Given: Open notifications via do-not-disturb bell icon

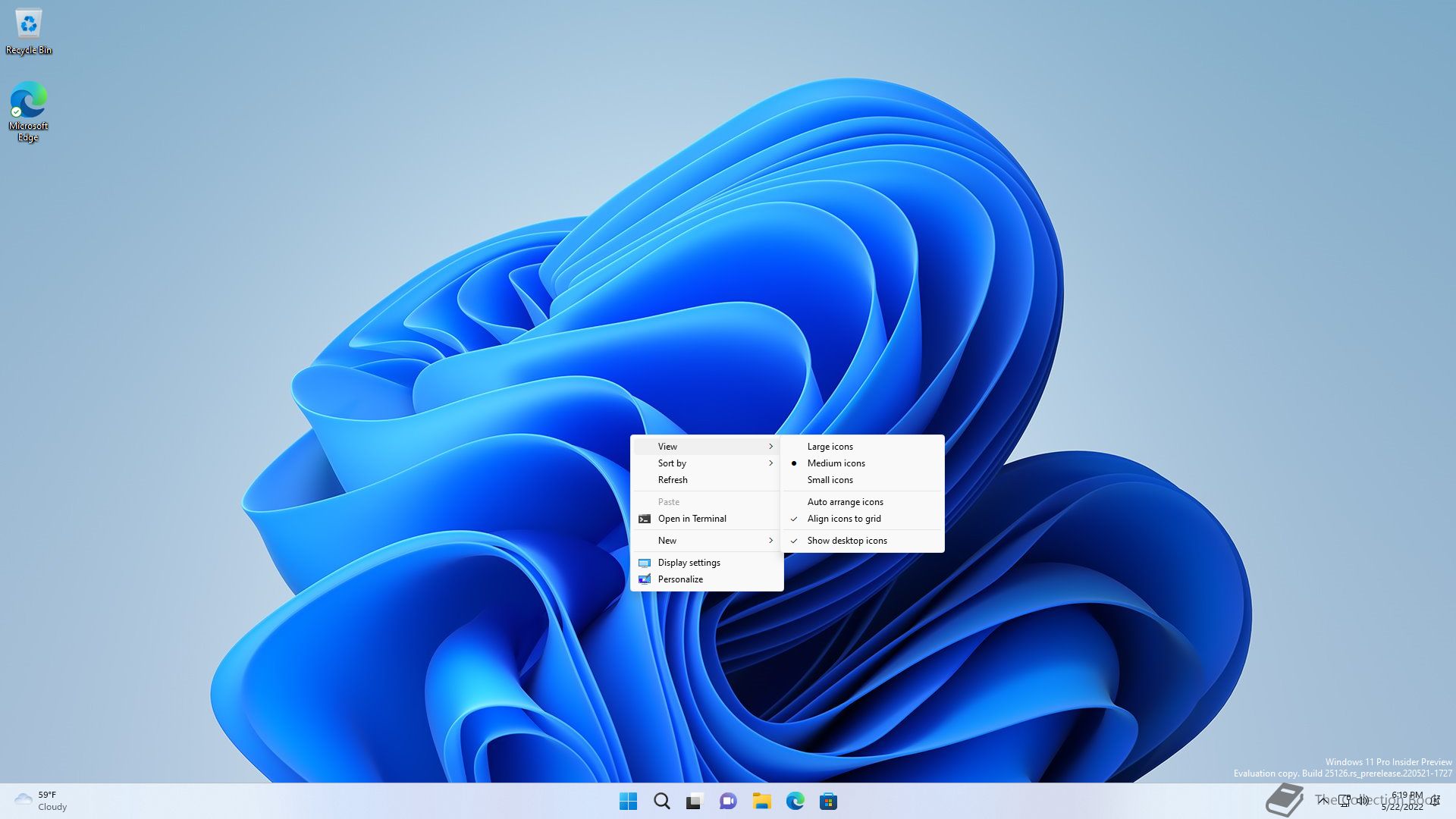Looking at the screenshot, I should coord(1435,801).
